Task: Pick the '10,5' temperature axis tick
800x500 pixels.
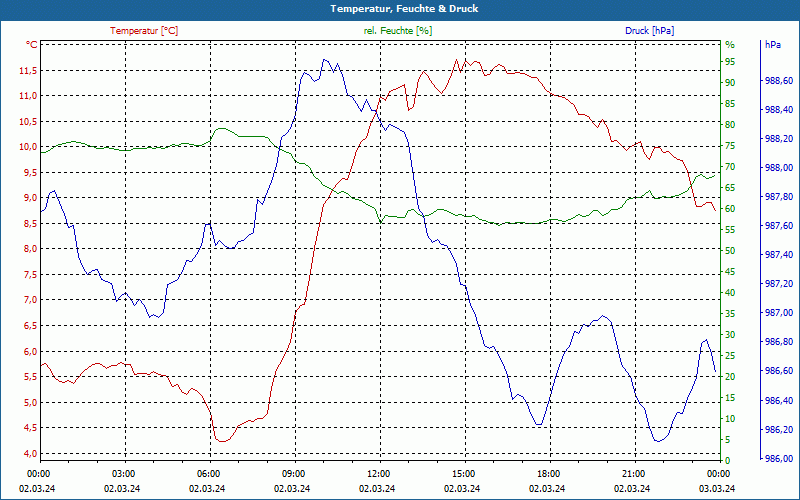Action: coord(28,121)
